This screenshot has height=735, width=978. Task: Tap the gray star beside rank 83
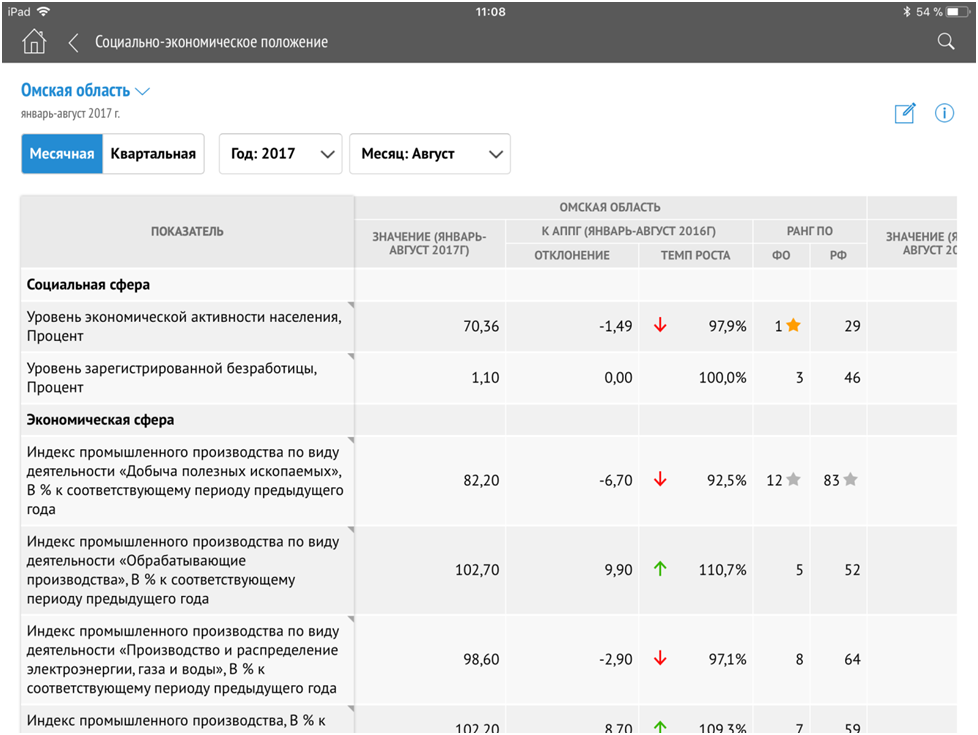(x=850, y=480)
